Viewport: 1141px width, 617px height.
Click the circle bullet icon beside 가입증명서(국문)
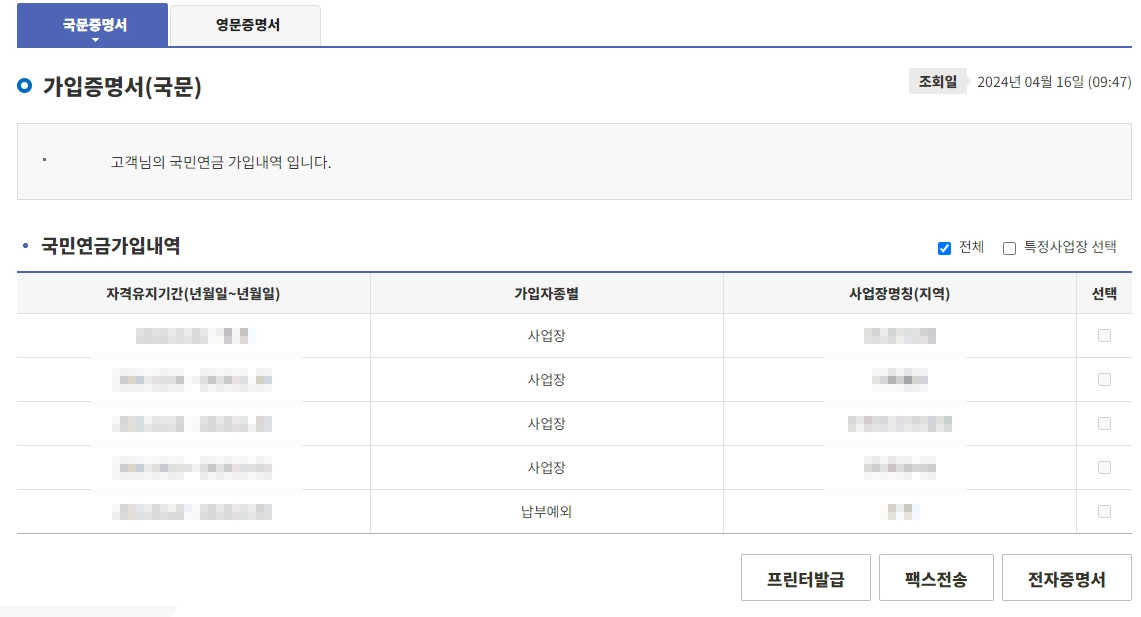pos(25,86)
